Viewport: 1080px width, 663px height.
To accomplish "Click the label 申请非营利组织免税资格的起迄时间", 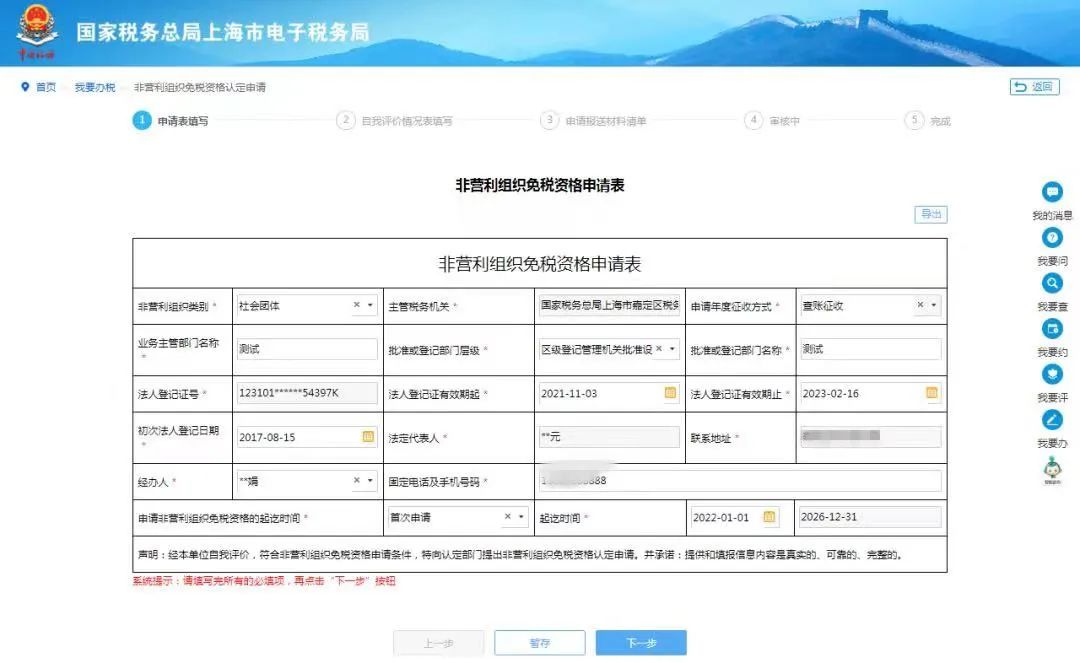I will point(219,518).
